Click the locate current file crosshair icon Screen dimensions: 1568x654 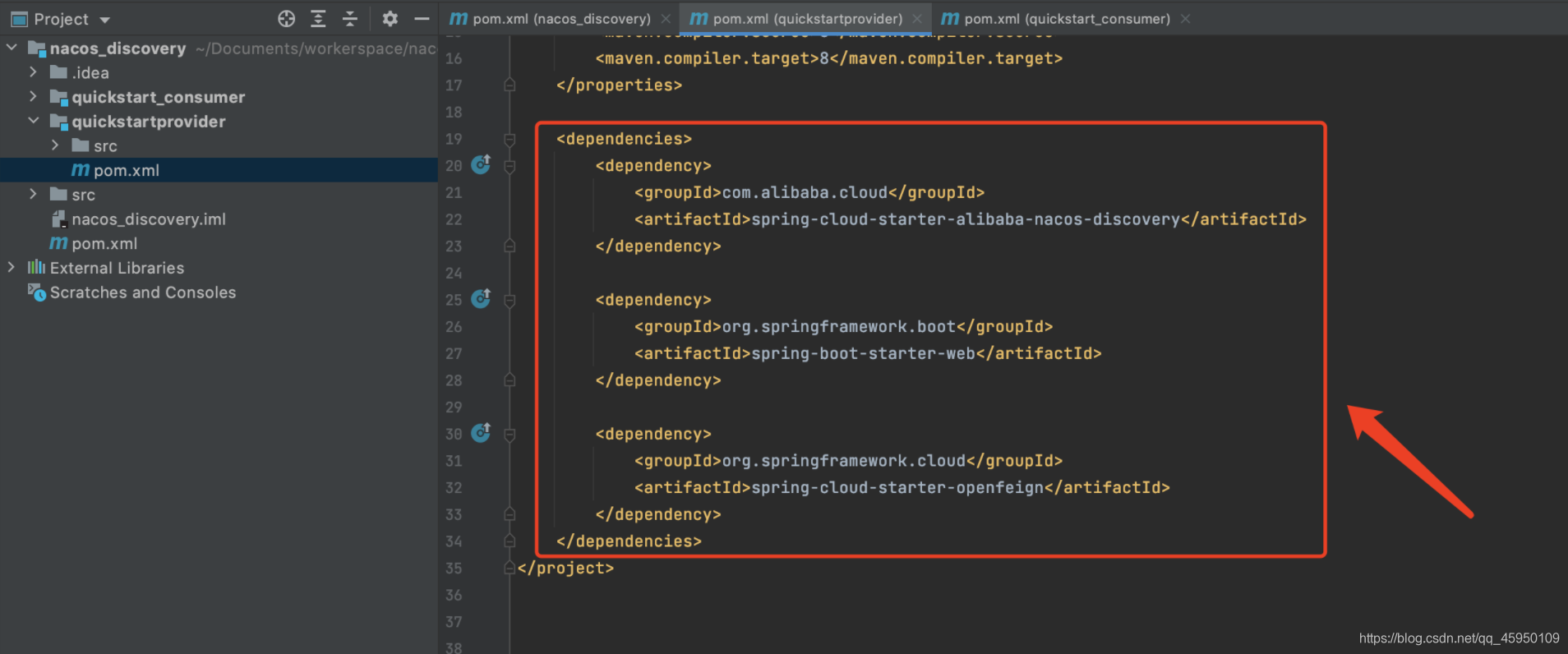pyautogui.click(x=286, y=19)
